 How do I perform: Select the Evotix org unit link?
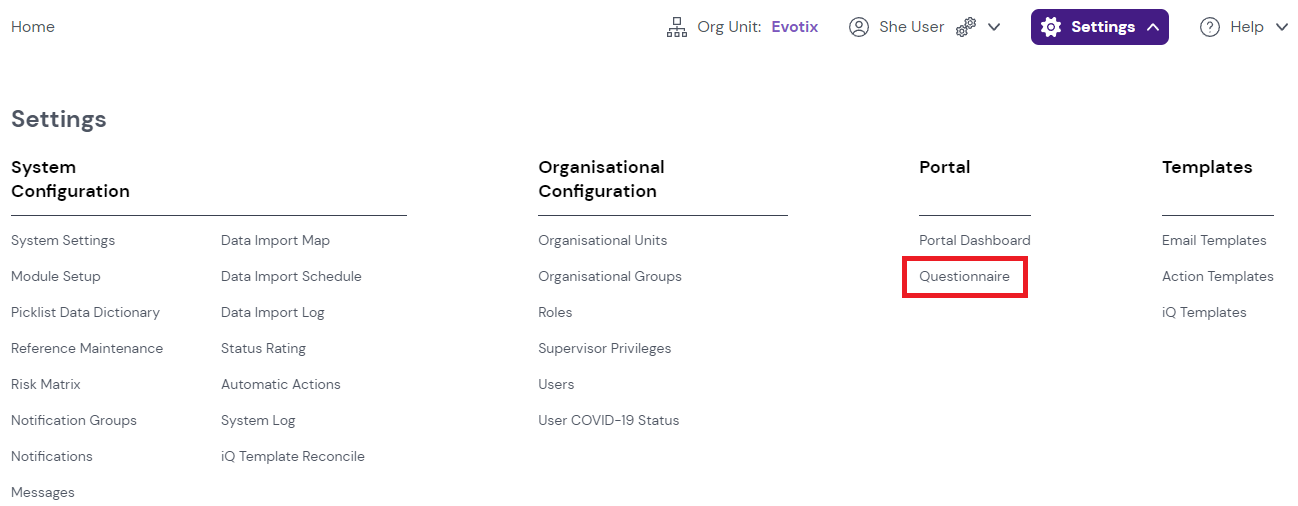[794, 27]
